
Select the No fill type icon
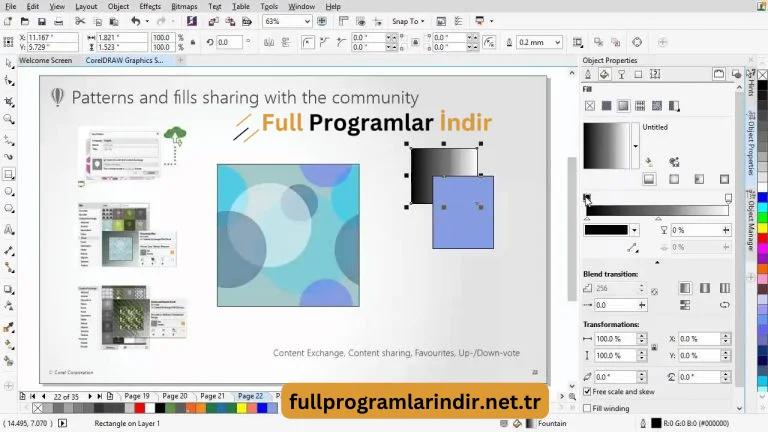(x=590, y=106)
